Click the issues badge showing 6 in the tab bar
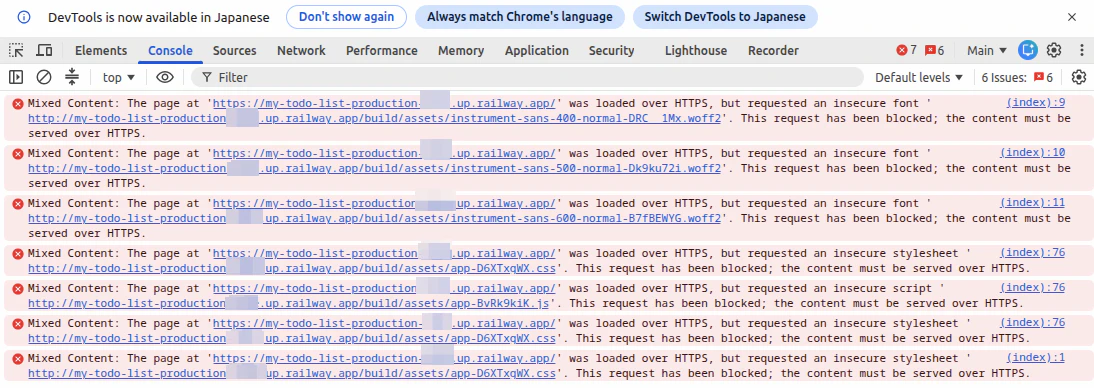The width and height of the screenshot is (1094, 388). click(x=934, y=50)
